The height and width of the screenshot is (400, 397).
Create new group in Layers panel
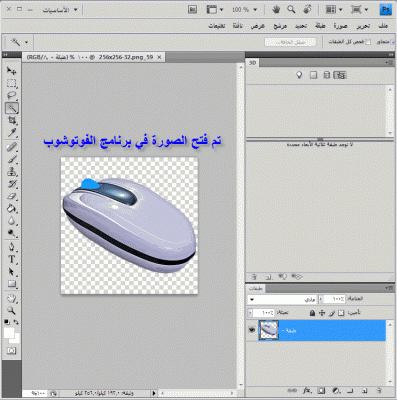[350, 390]
